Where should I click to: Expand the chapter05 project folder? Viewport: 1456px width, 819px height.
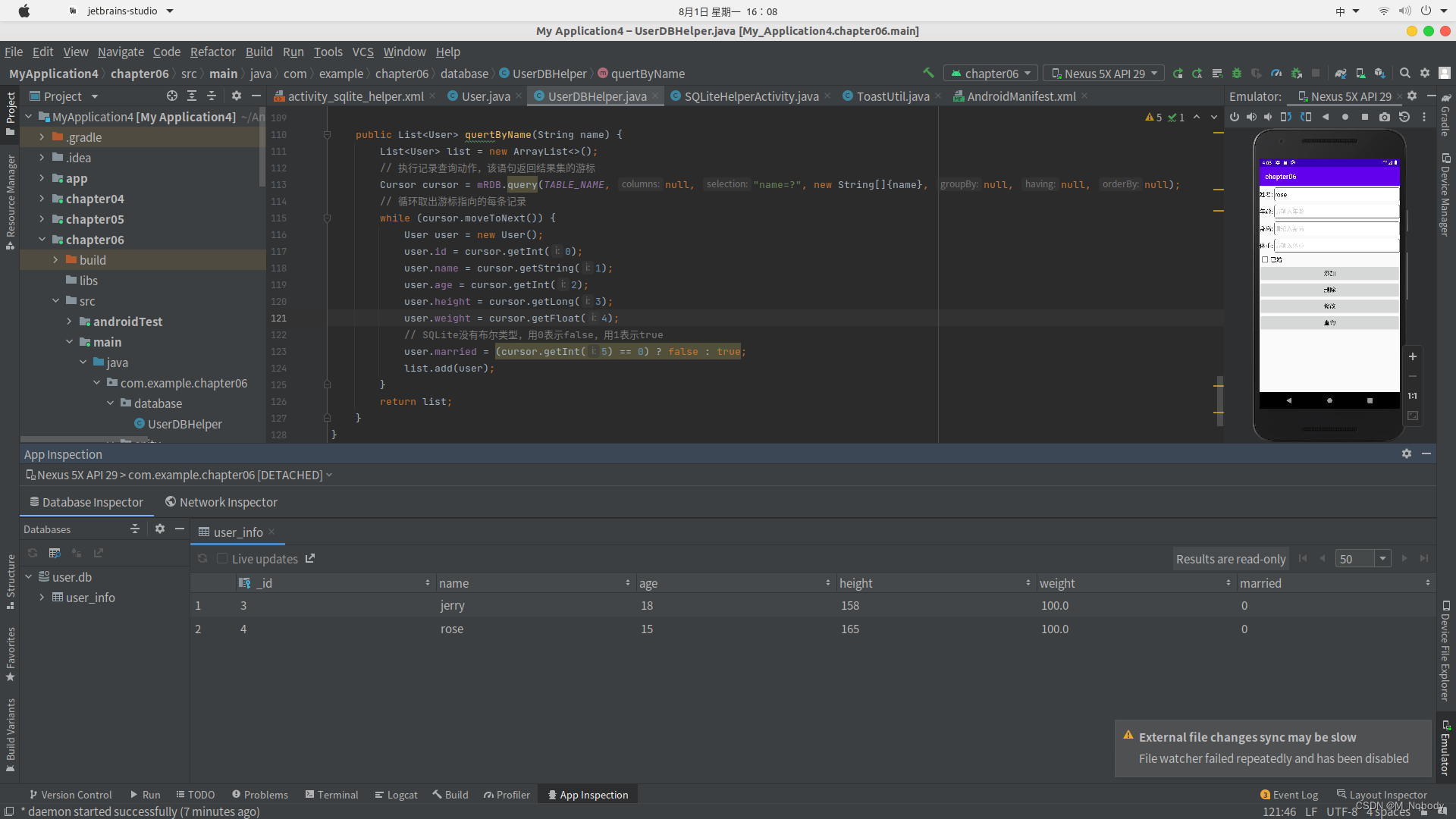[x=42, y=219]
